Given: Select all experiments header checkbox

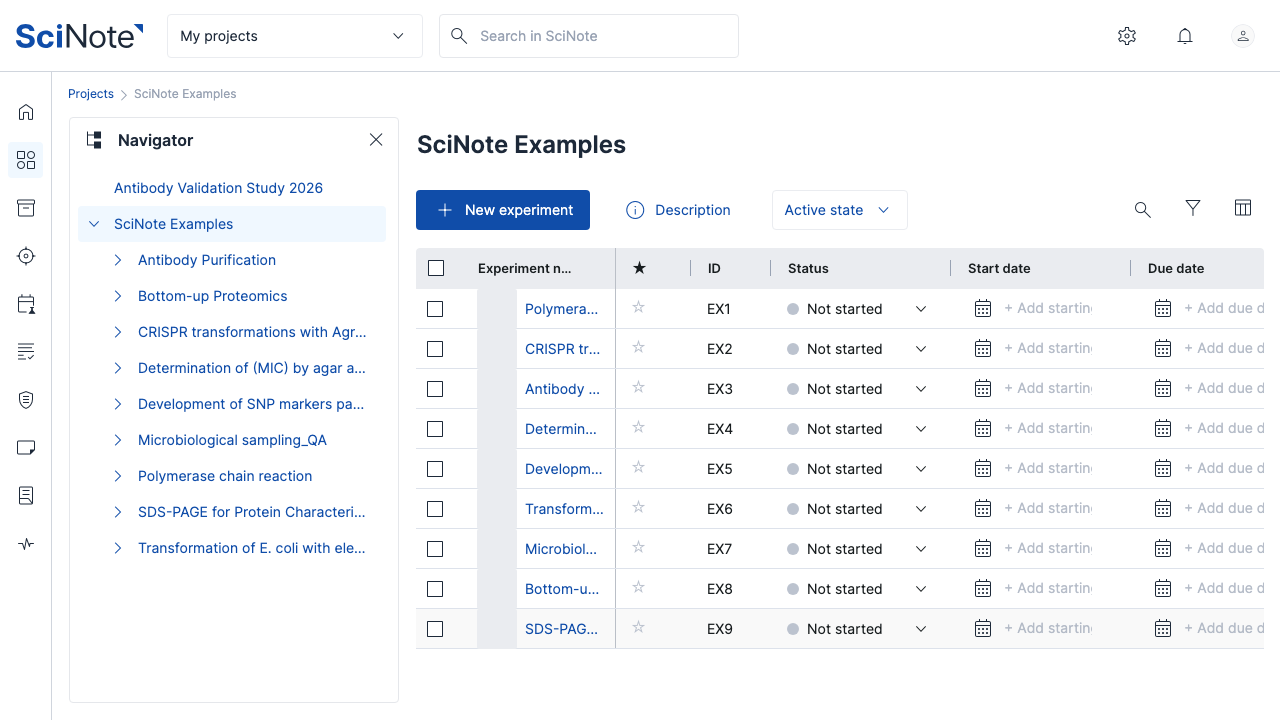Looking at the screenshot, I should [x=436, y=268].
